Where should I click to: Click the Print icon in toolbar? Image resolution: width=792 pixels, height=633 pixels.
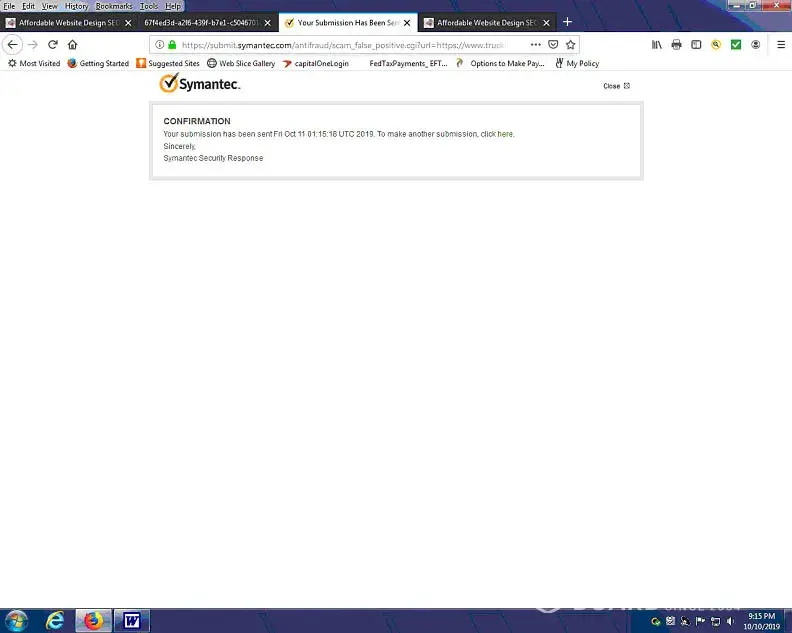point(676,45)
